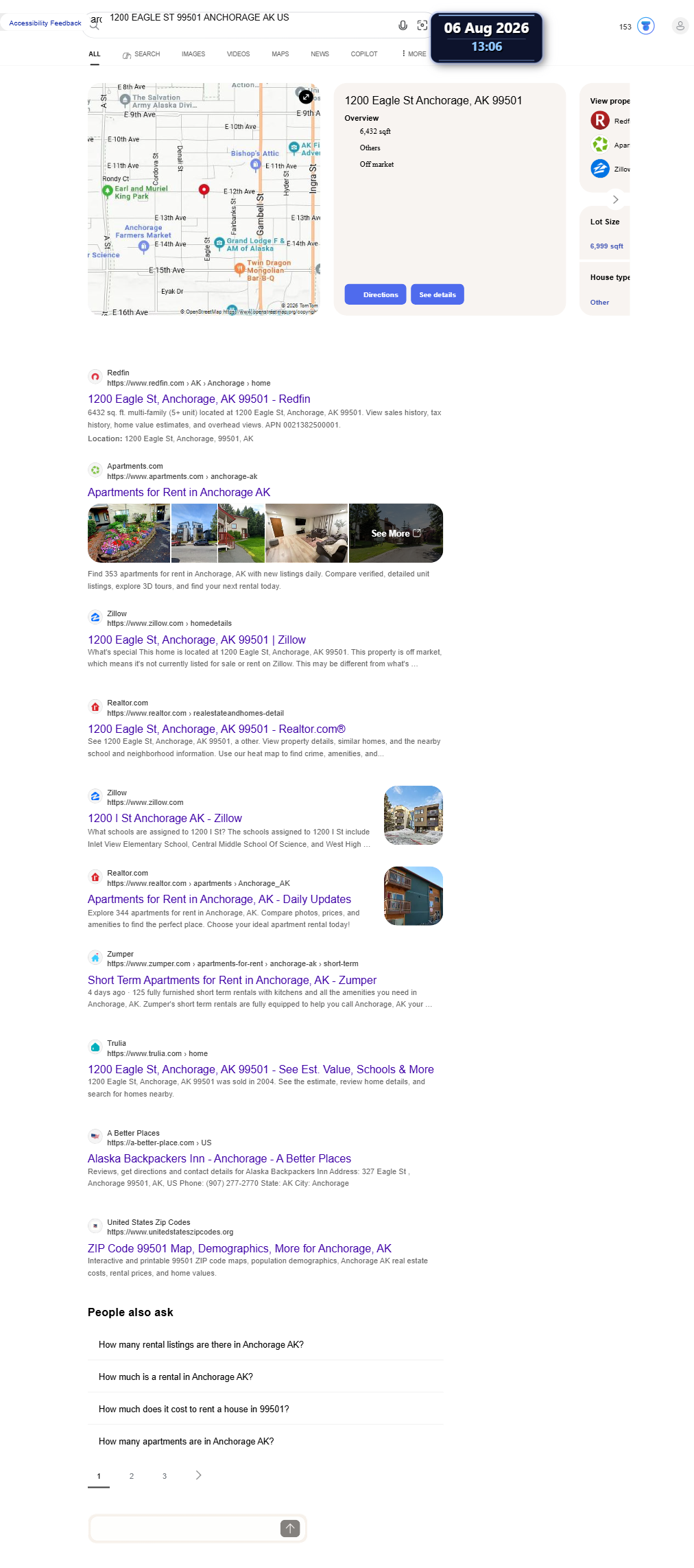694x1568 pixels.
Task: Click the 6,999 sqft lot size value
Action: (606, 246)
